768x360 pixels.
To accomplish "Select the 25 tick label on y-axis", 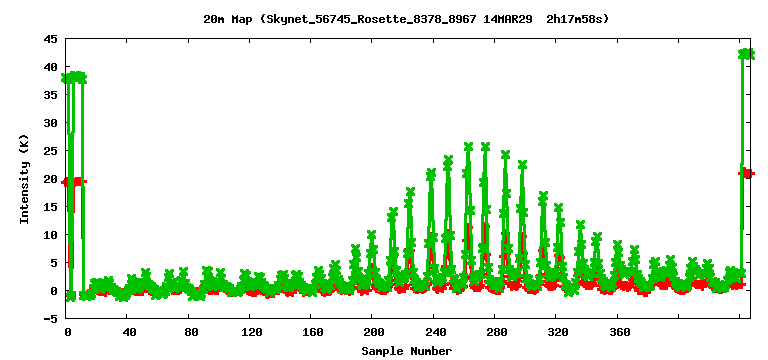I will 51,151.
